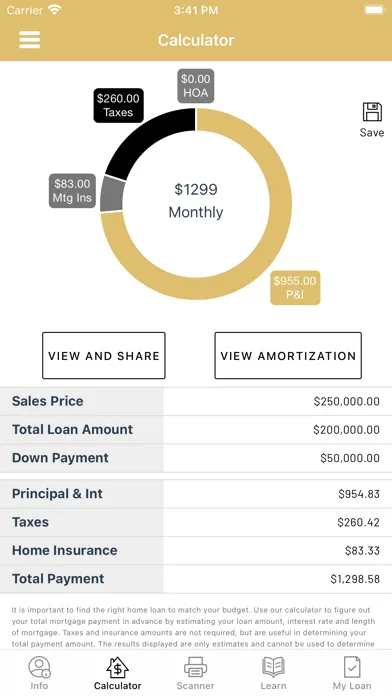This screenshot has width=392, height=696.
Task: Open the Scanner tab icon
Action: (195, 667)
